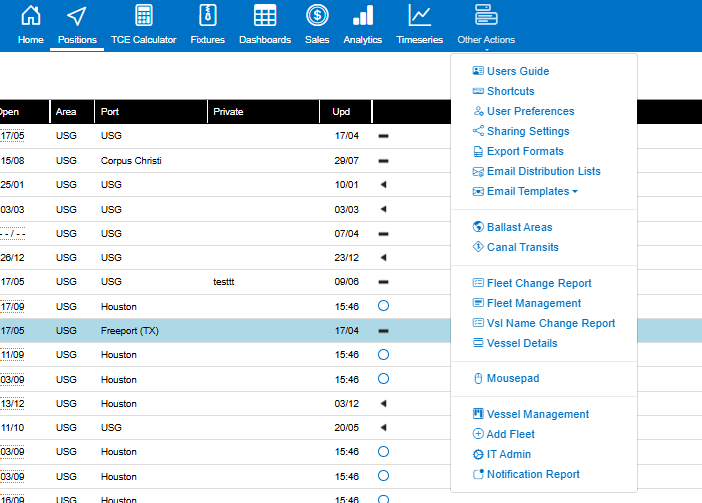The height and width of the screenshot is (503, 702).
Task: Open the Home icon in top bar
Action: (31, 17)
